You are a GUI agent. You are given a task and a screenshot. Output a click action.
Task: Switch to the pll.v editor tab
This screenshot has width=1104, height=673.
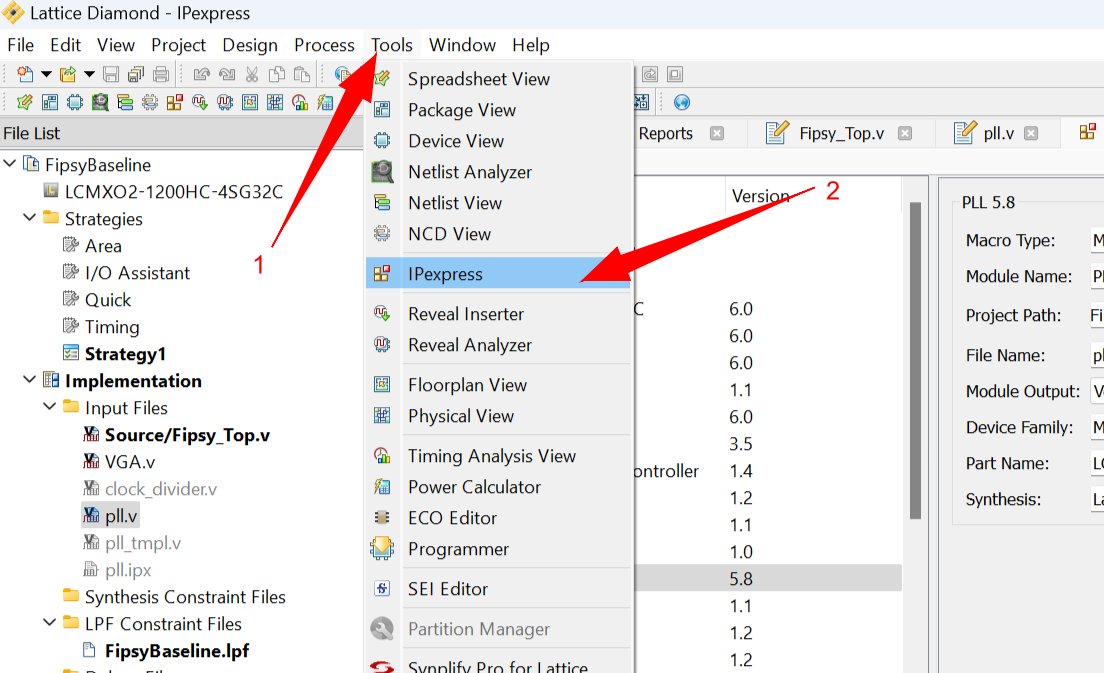[998, 133]
